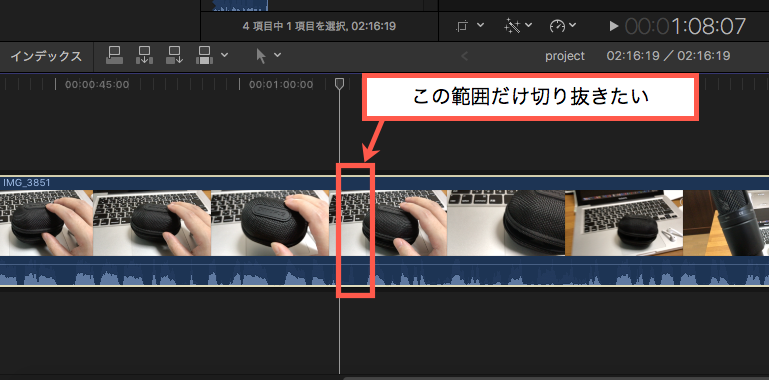Screen dimensions: 769x380
Task: Click connect clip to primary storyline icon
Action: pyautogui.click(x=115, y=55)
